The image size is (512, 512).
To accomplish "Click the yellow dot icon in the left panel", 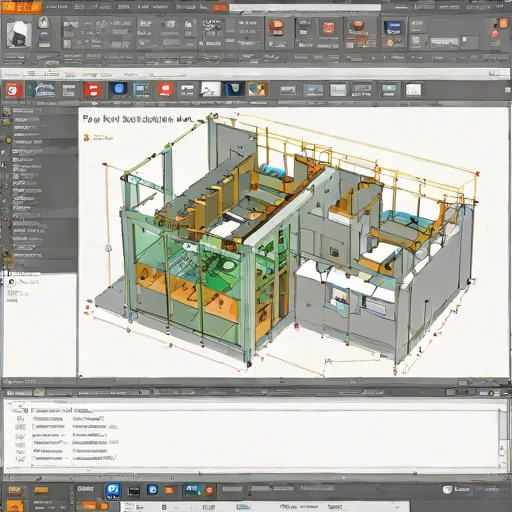I will (9, 141).
